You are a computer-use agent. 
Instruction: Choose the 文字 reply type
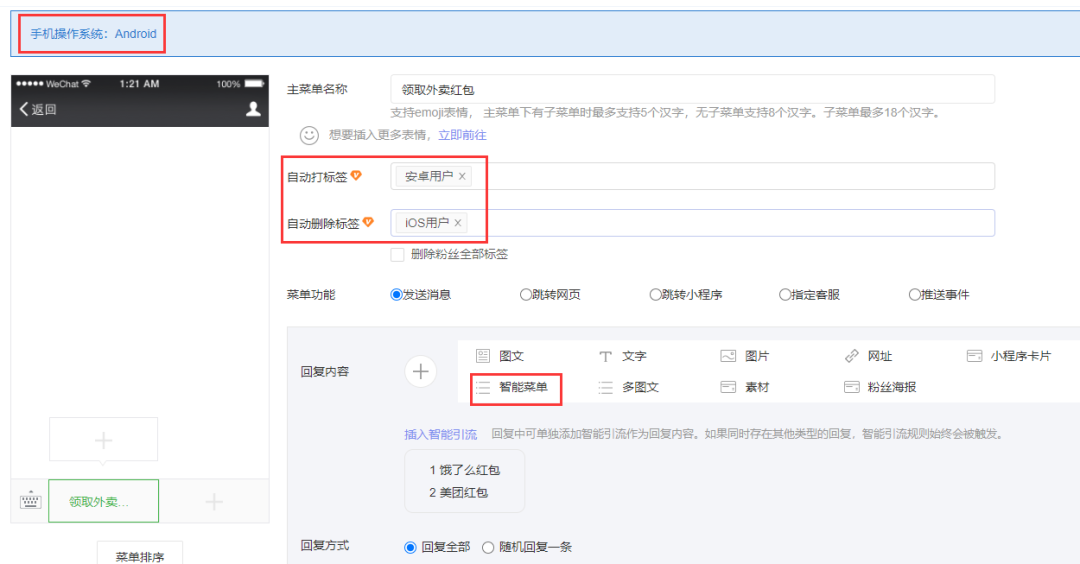click(623, 356)
